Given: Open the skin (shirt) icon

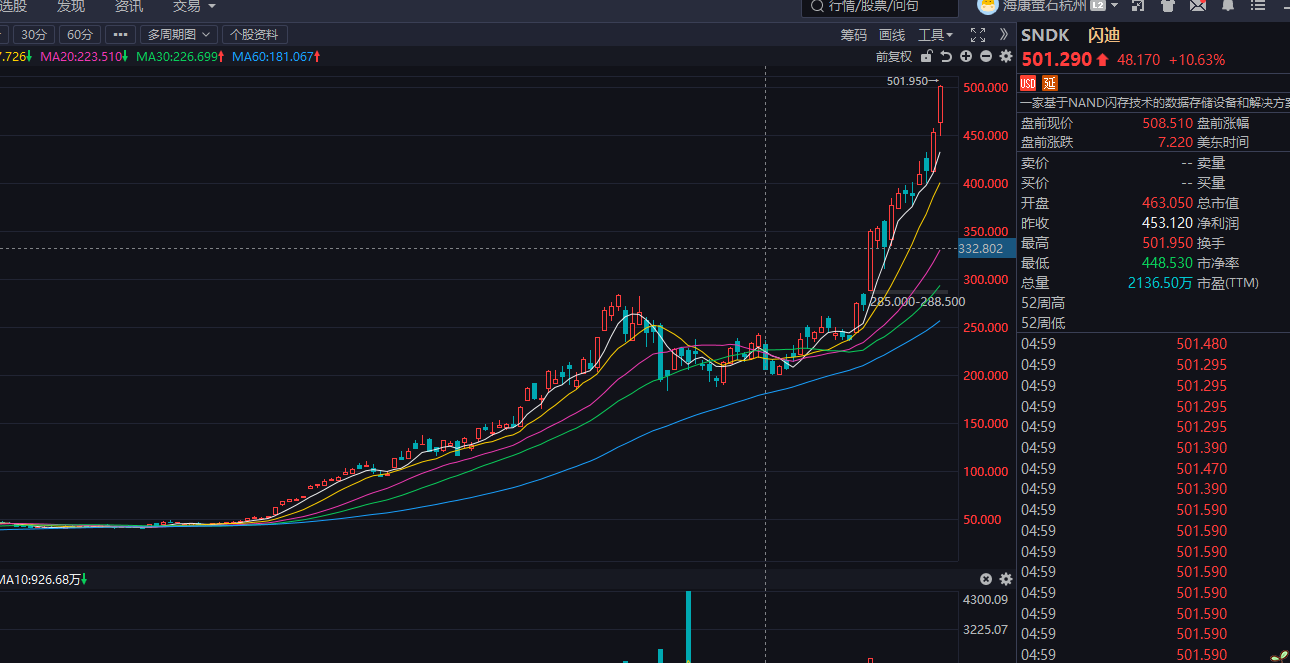Looking at the screenshot, I should (1168, 6).
